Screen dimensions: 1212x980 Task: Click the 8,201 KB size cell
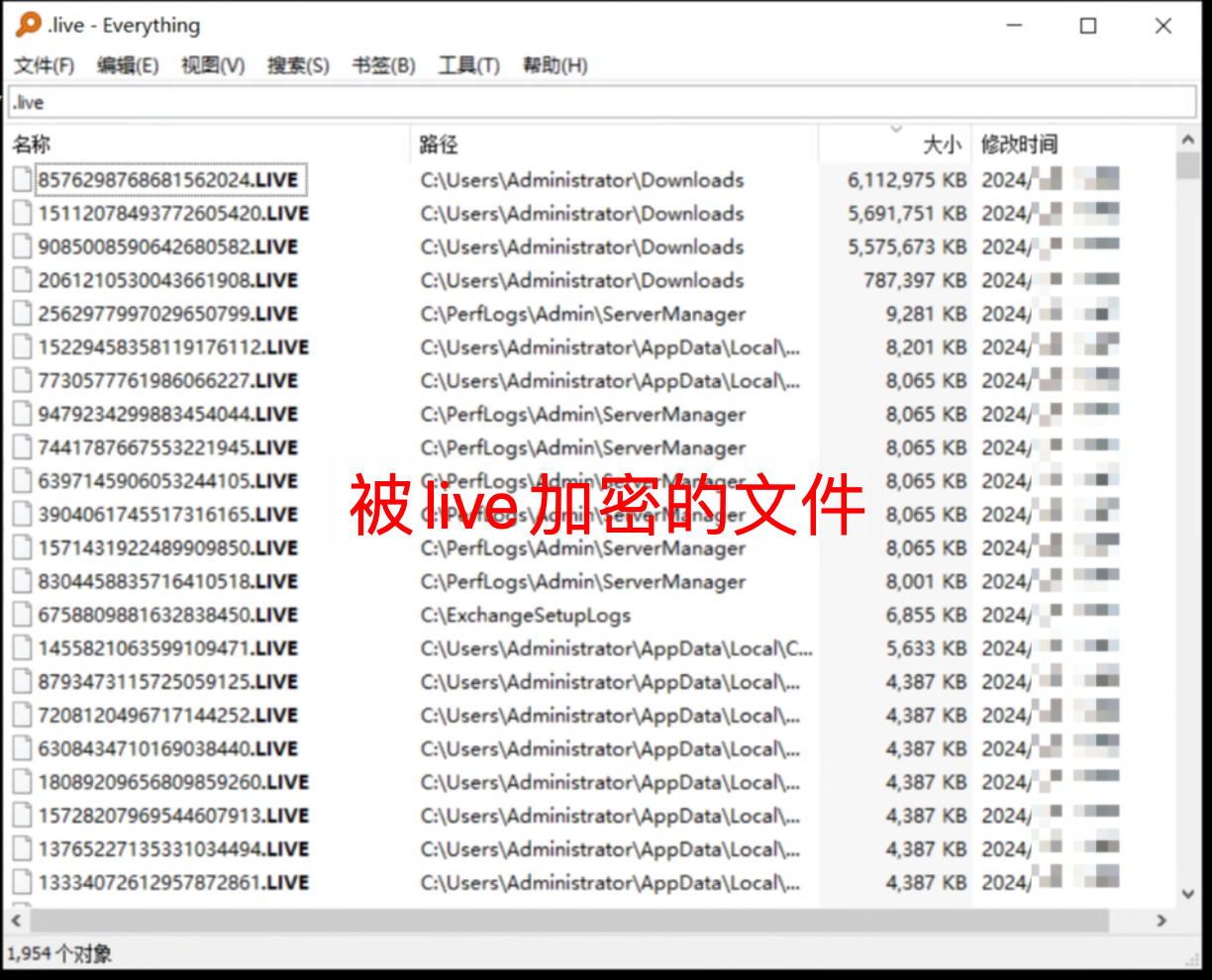pyautogui.click(x=926, y=347)
